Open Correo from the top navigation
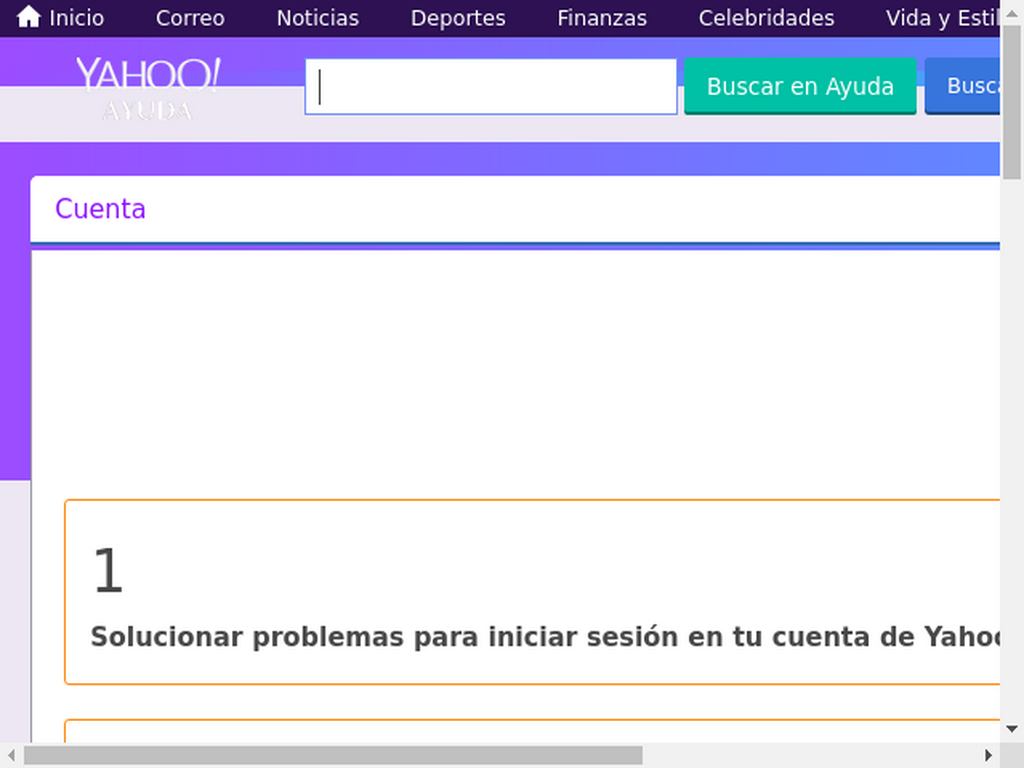 (x=190, y=18)
